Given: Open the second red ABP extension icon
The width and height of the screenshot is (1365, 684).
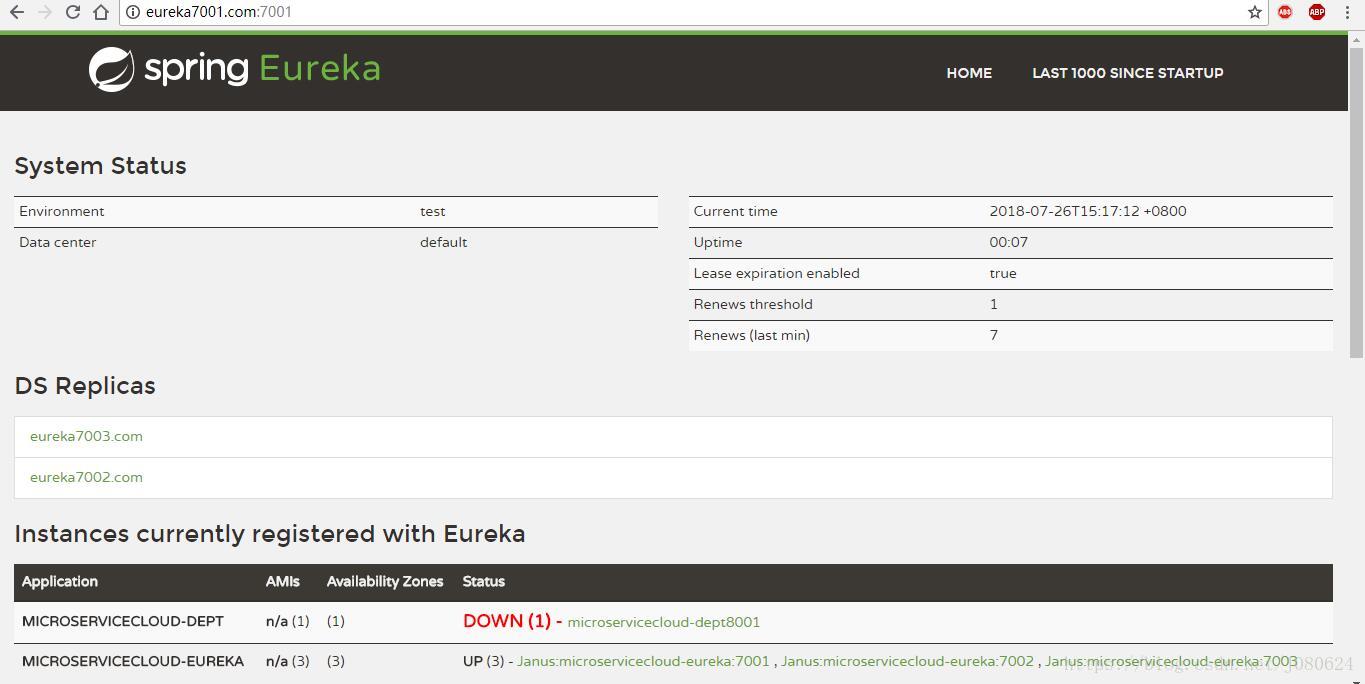Looking at the screenshot, I should 1317,12.
